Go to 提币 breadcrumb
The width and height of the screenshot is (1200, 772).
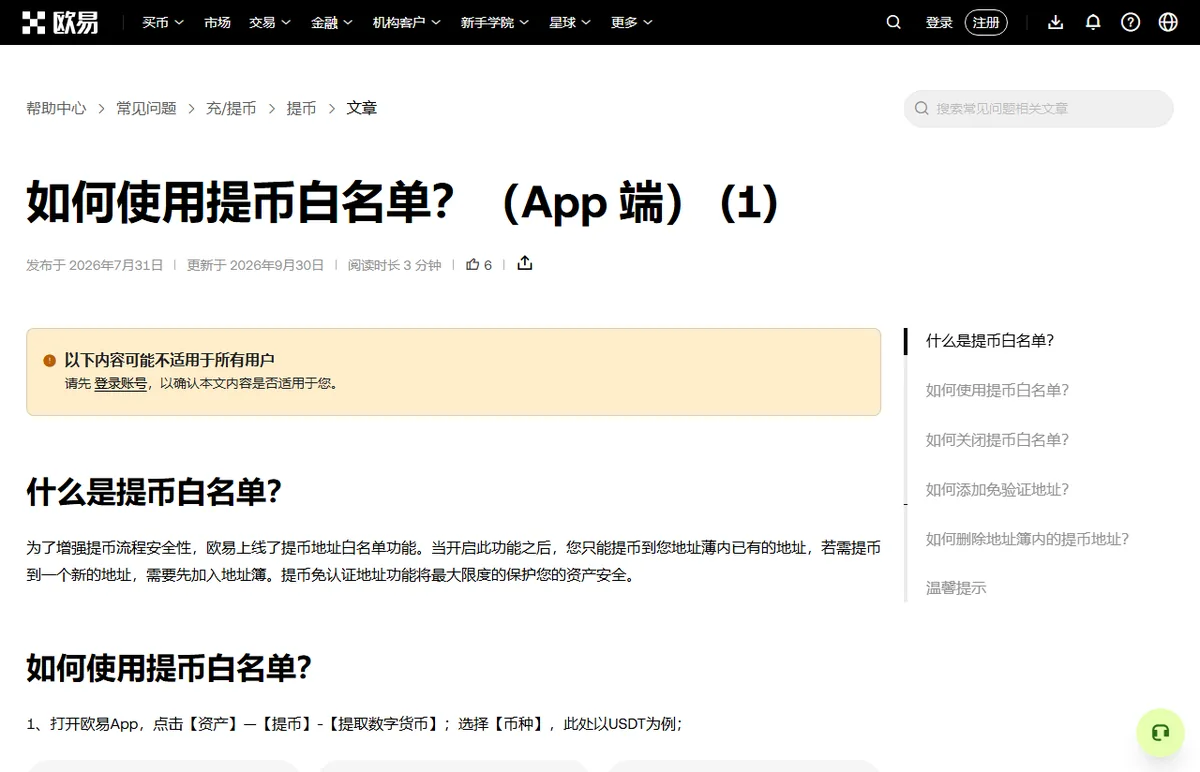[301, 108]
